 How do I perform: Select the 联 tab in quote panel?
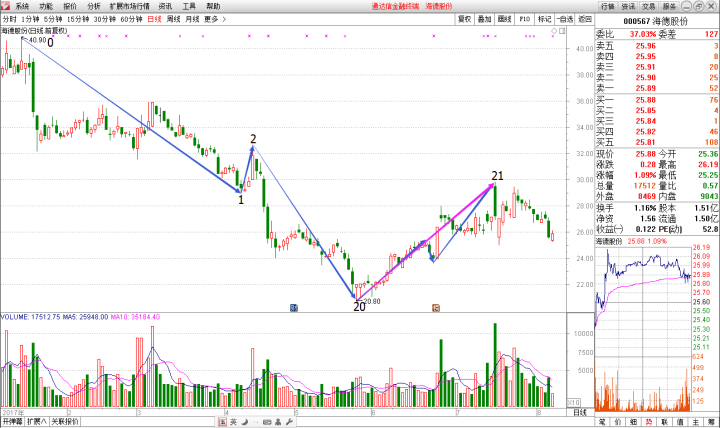tap(665, 422)
